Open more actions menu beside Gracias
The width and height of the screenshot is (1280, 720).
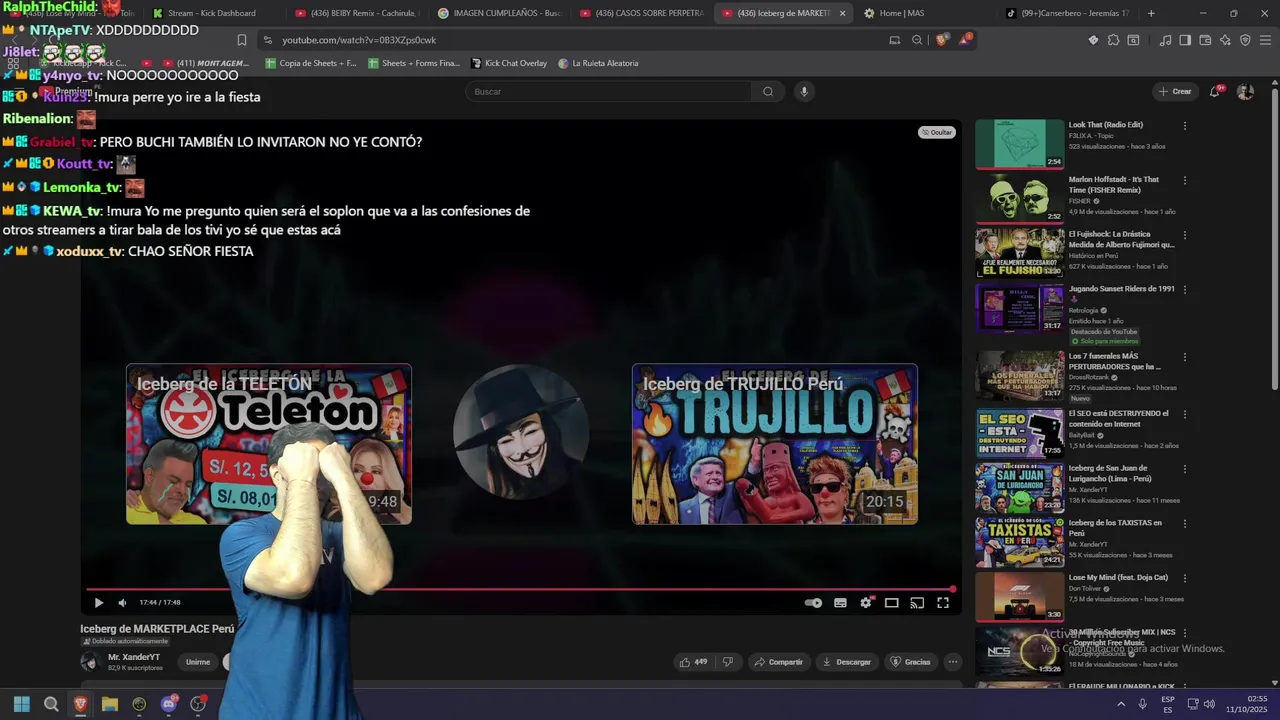tap(953, 662)
